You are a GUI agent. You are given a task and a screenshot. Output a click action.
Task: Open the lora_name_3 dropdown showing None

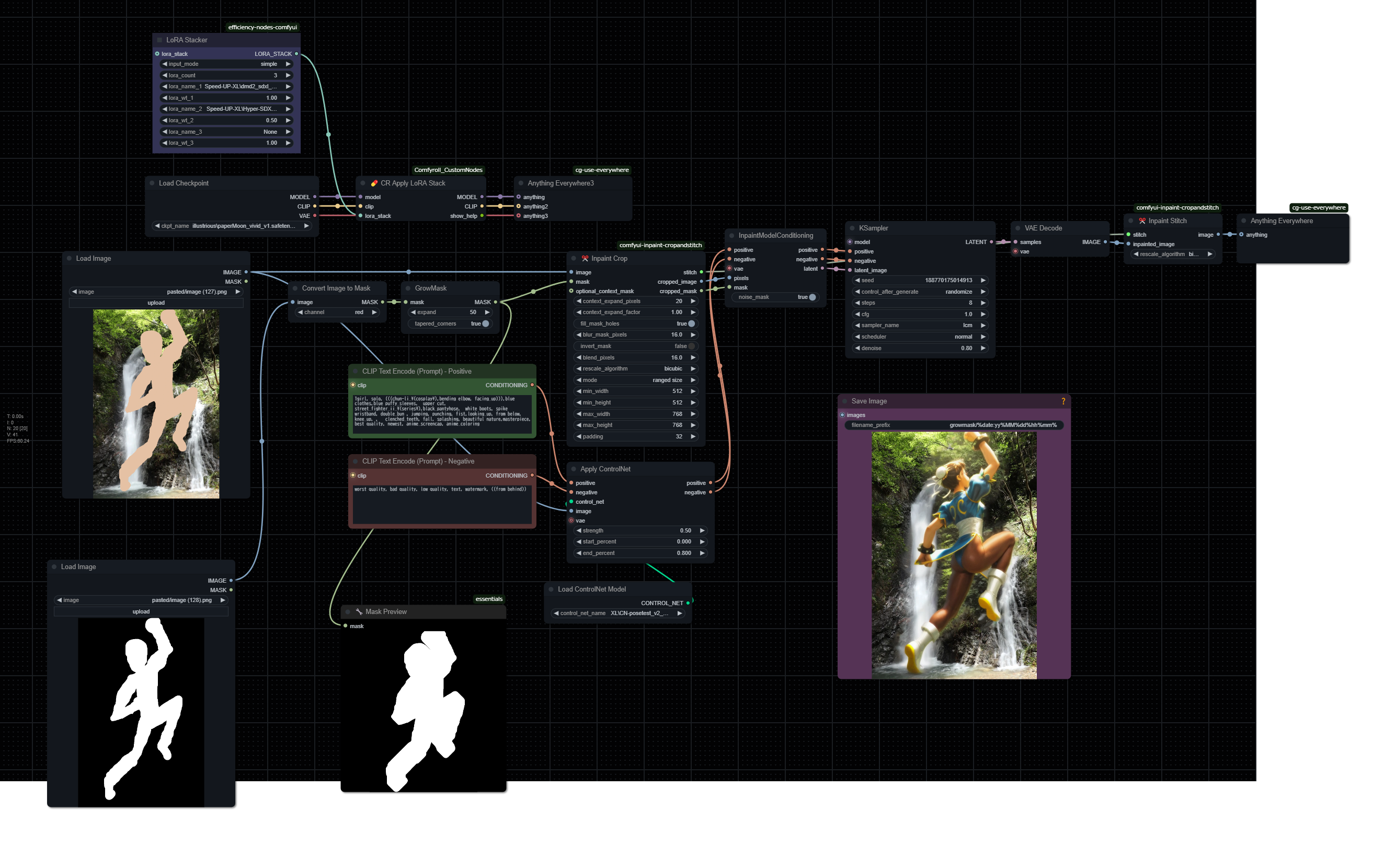tap(227, 132)
